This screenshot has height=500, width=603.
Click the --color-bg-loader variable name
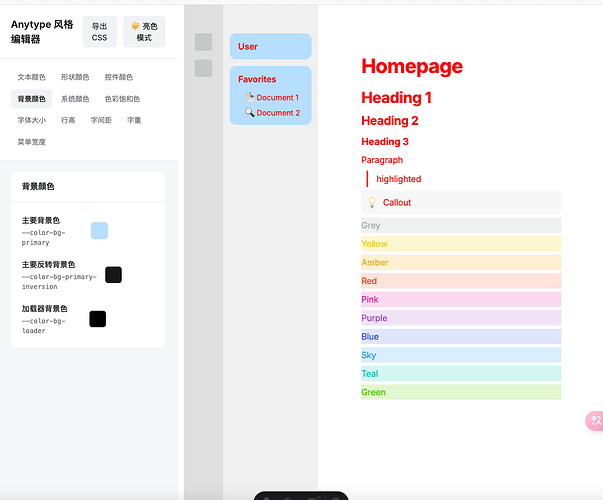coord(43,326)
